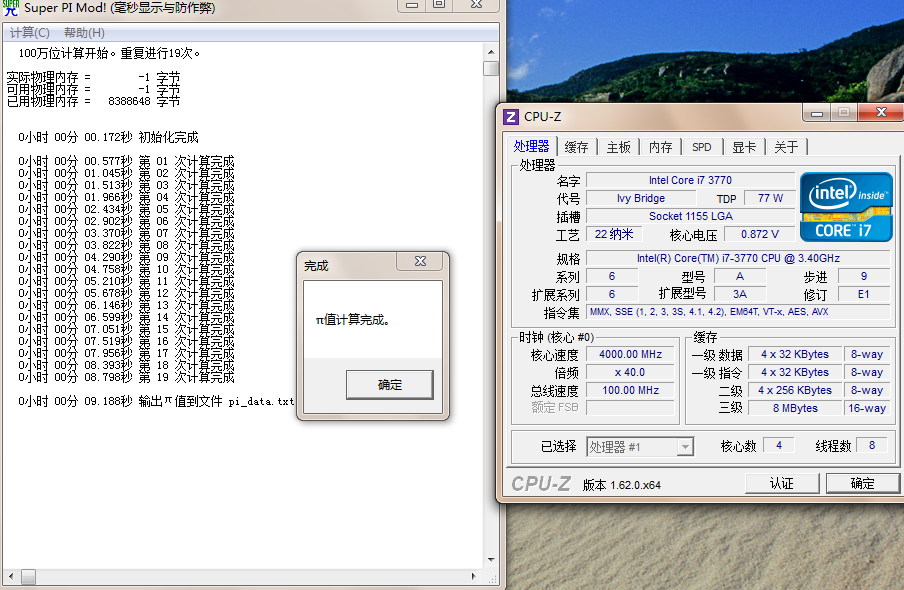Click the processor name field Intel Core i7 3770
This screenshot has width=904, height=590.
tap(690, 181)
